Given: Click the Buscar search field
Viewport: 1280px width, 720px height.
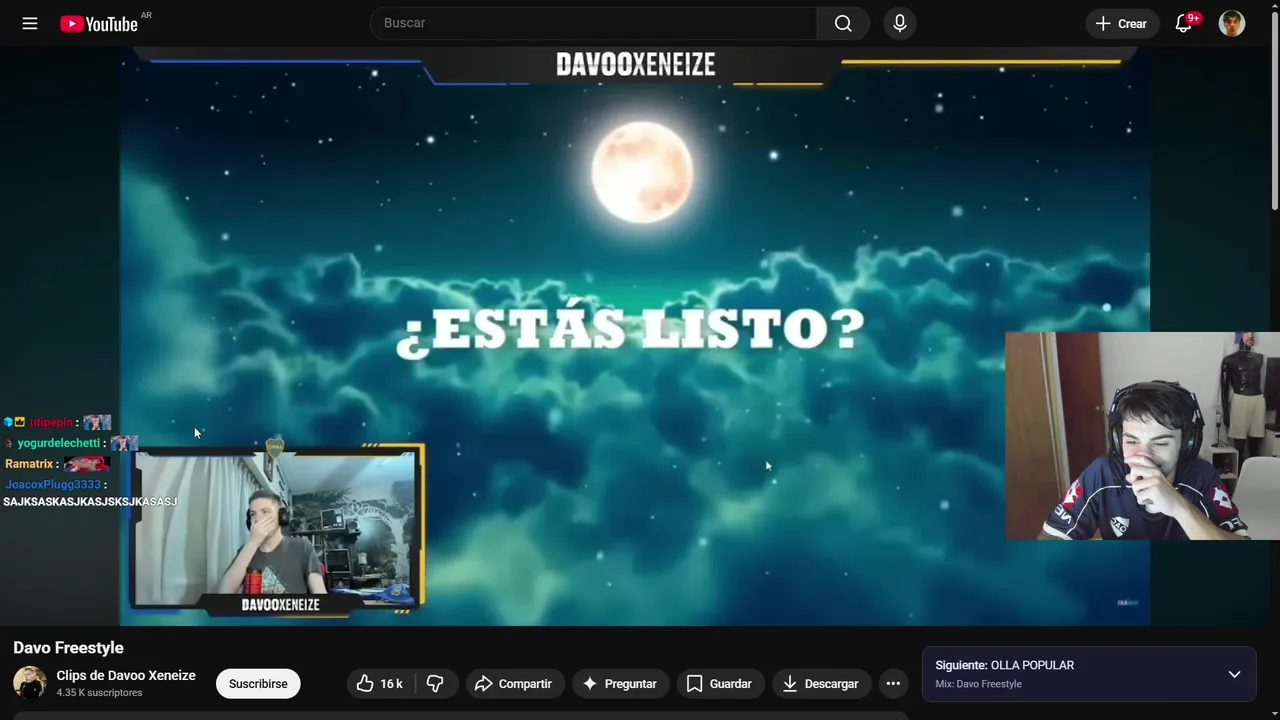Looking at the screenshot, I should [x=594, y=23].
